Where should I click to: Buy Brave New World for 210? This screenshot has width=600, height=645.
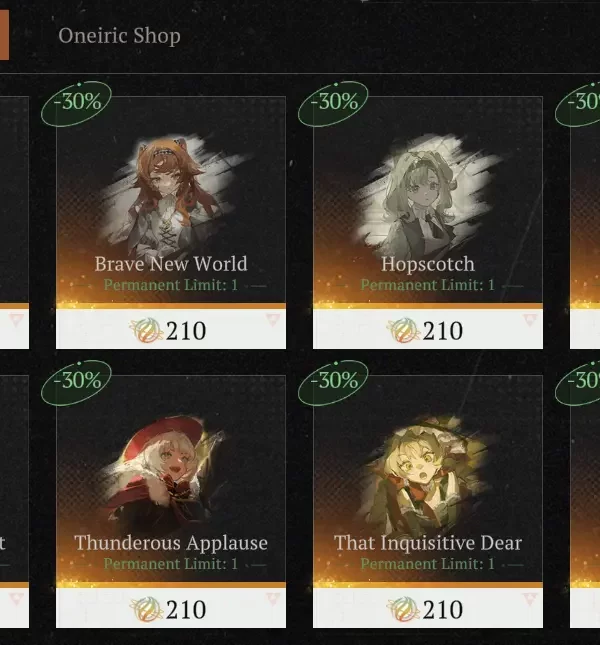click(171, 329)
